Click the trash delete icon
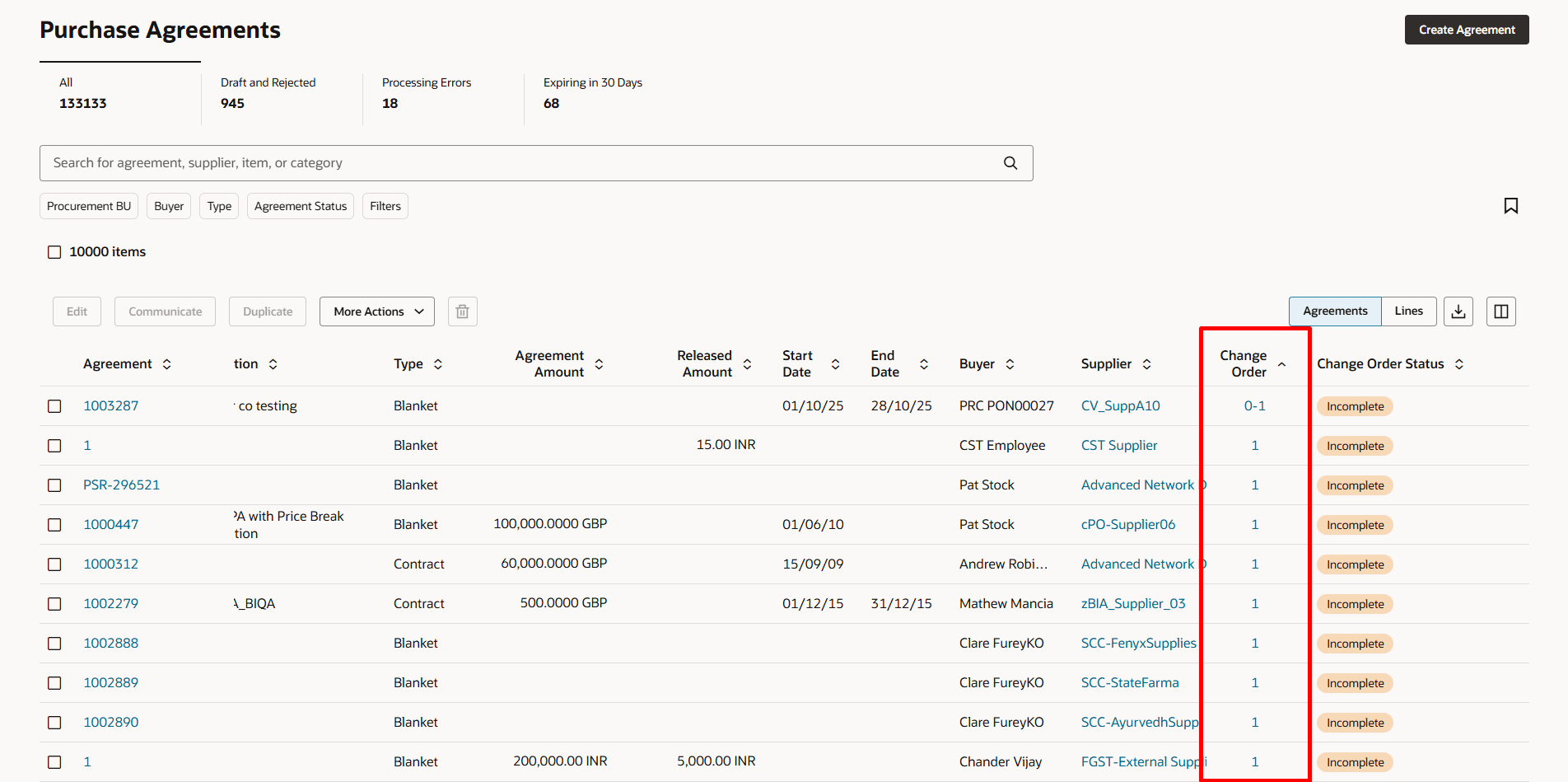This screenshot has width=1568, height=782. (462, 311)
